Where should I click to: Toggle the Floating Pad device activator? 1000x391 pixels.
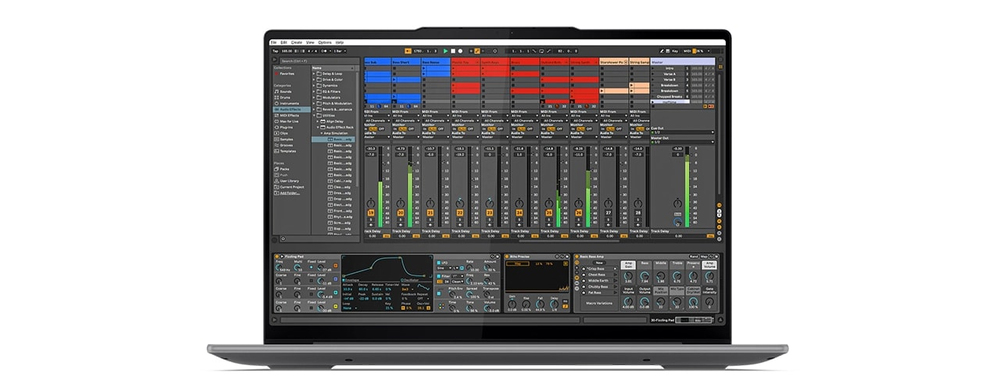(x=277, y=256)
